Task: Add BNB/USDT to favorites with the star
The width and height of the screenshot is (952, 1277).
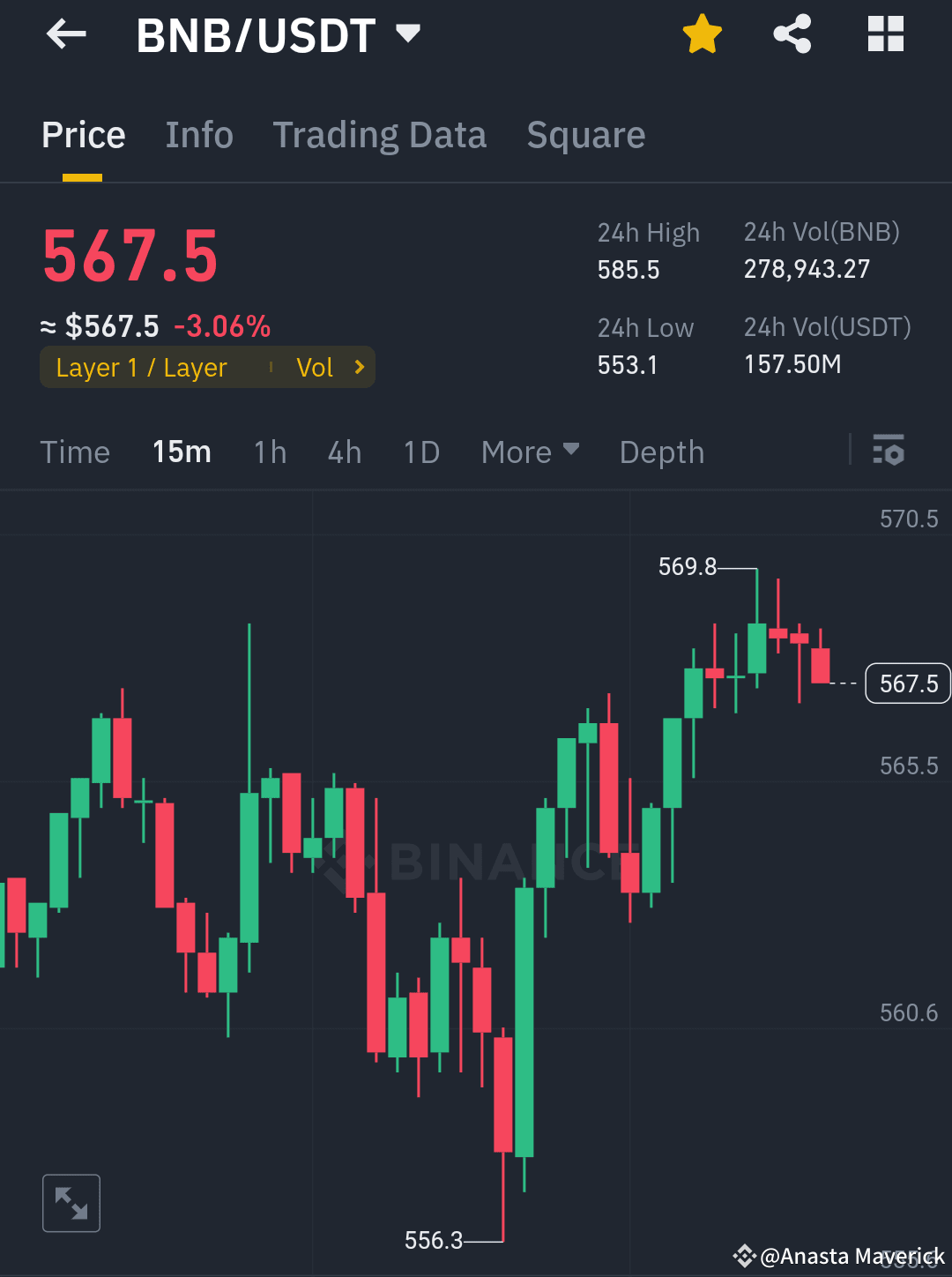Action: pyautogui.click(x=702, y=34)
